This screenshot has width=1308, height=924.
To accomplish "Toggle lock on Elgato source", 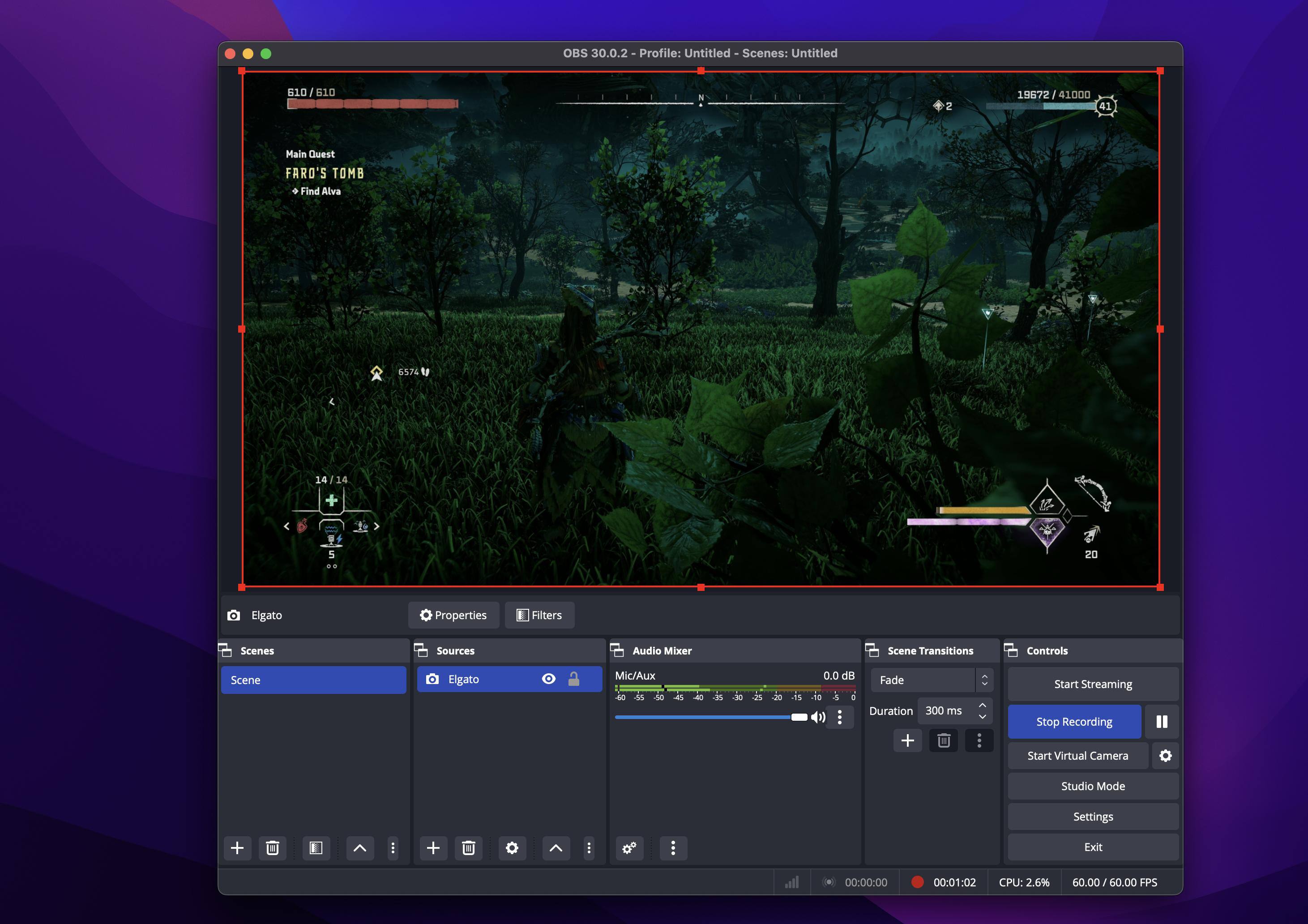I will 573,679.
